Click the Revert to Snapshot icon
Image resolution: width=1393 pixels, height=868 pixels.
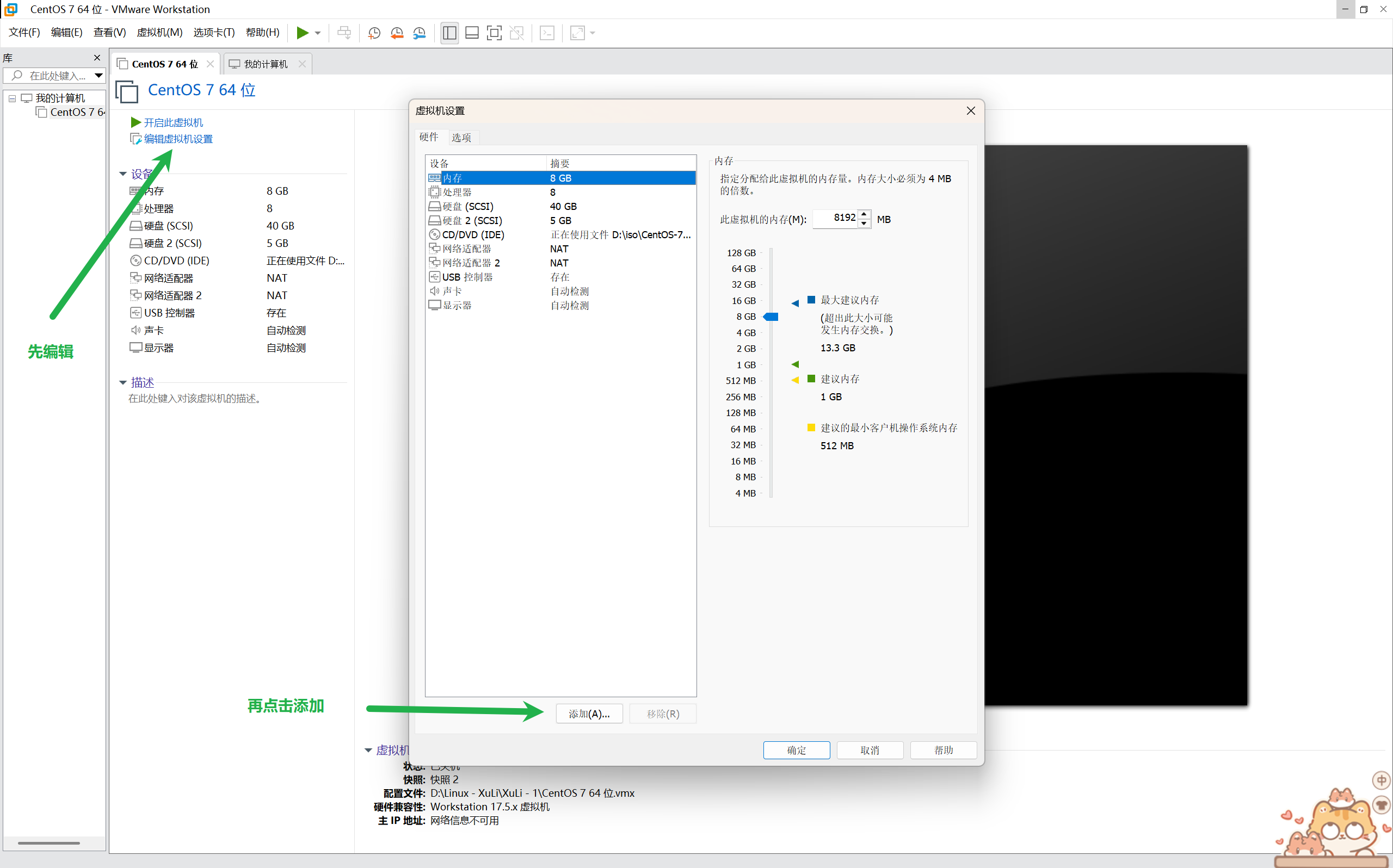[397, 33]
